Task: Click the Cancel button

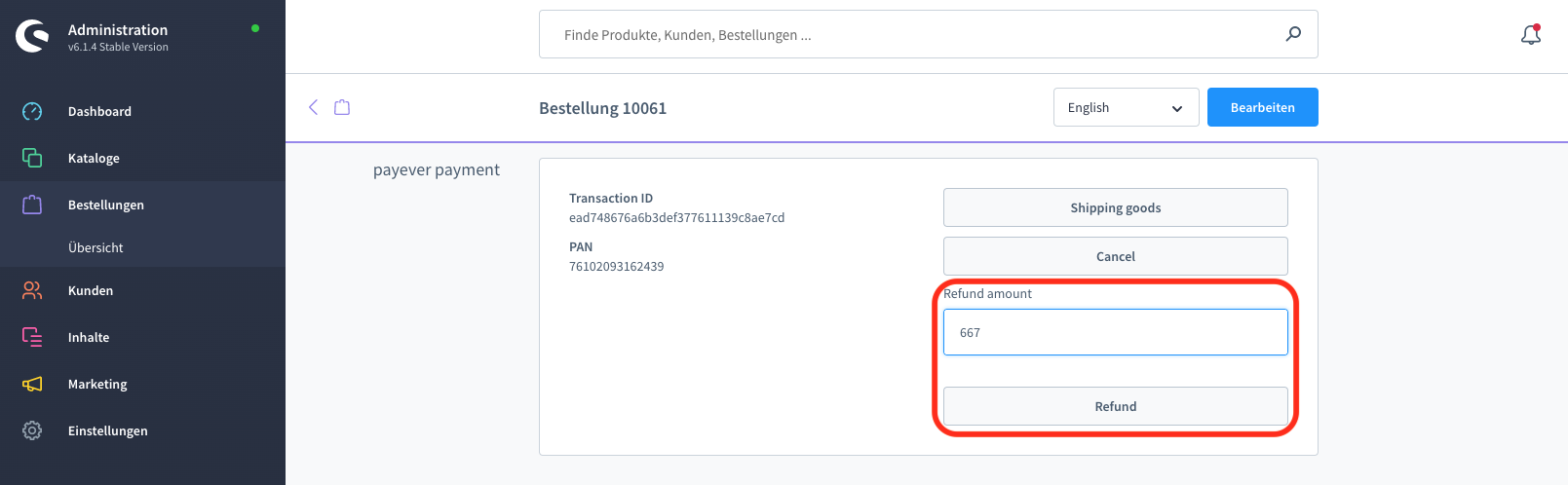Action: pyautogui.click(x=1115, y=256)
